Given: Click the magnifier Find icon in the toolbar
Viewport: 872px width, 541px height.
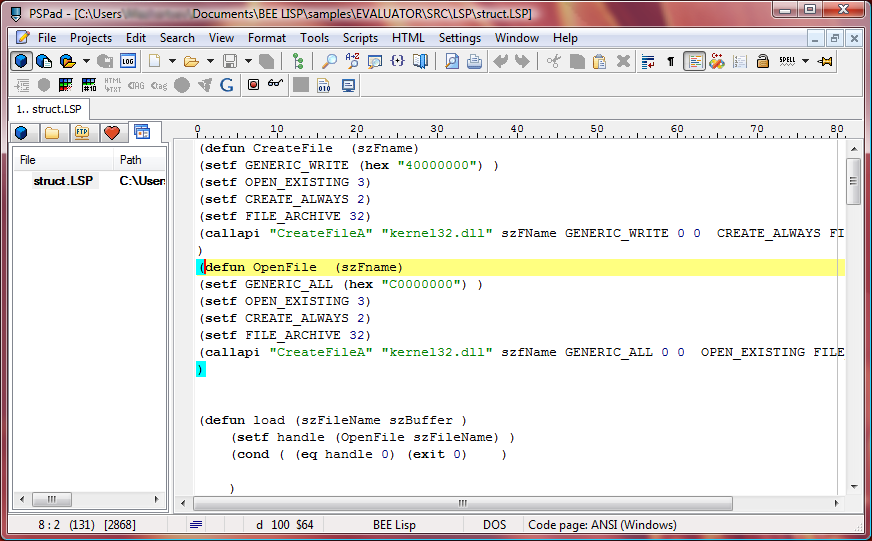Looking at the screenshot, I should point(329,61).
